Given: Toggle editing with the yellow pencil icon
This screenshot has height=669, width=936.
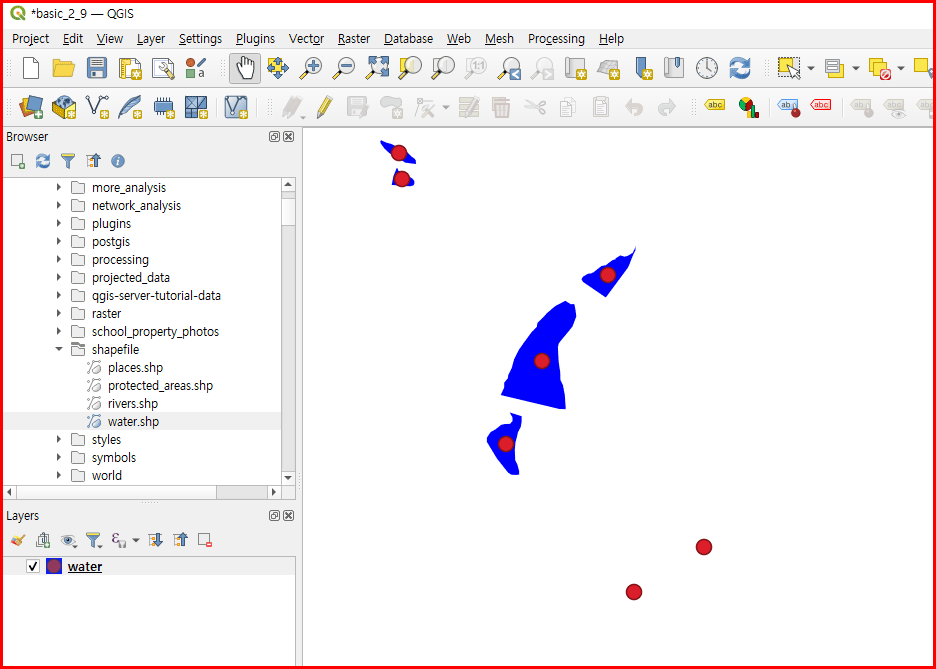Looking at the screenshot, I should 324,107.
